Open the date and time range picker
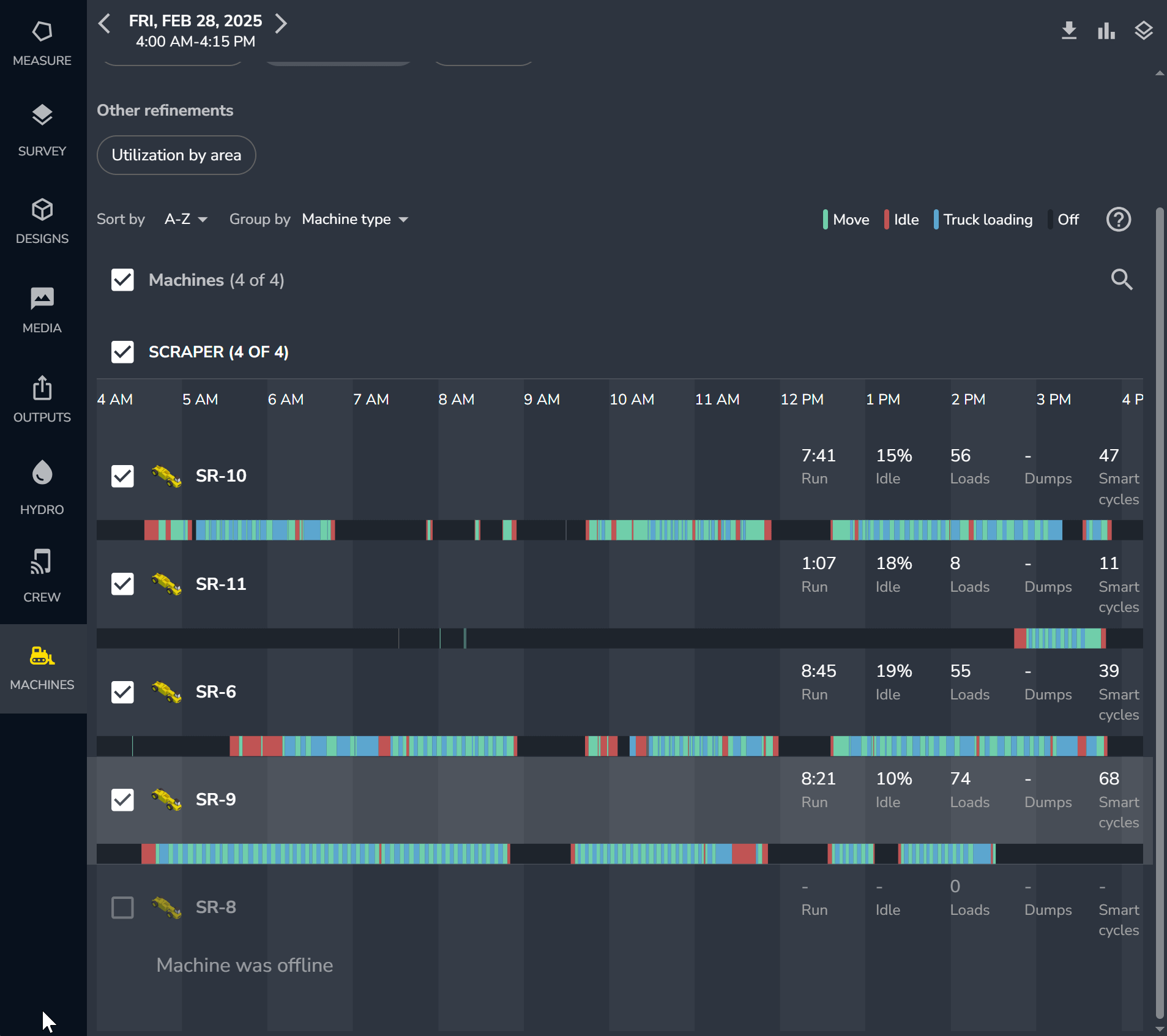Image resolution: width=1167 pixels, height=1036 pixels. [x=195, y=31]
